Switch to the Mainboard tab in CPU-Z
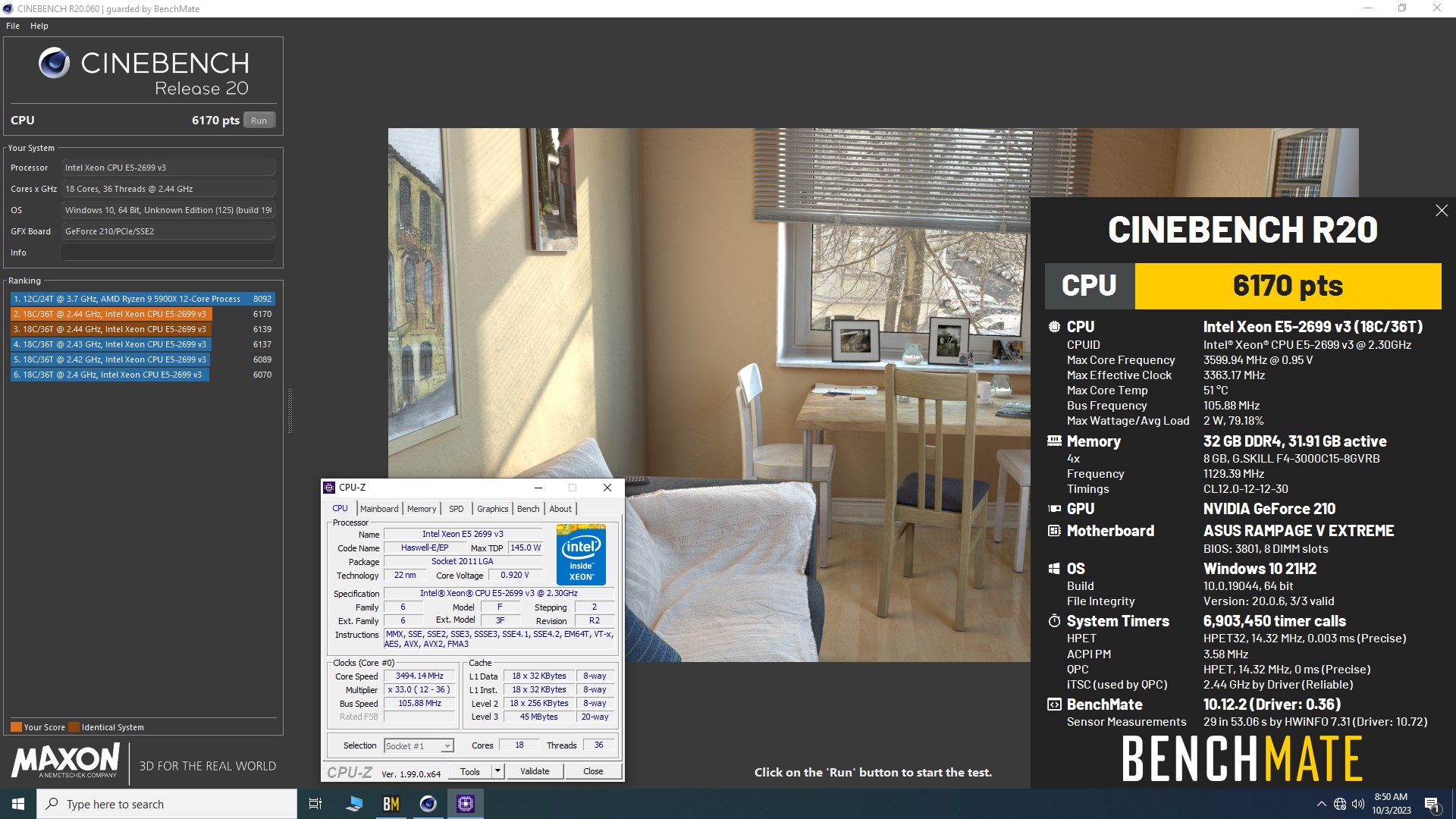The width and height of the screenshot is (1456, 819). [379, 509]
